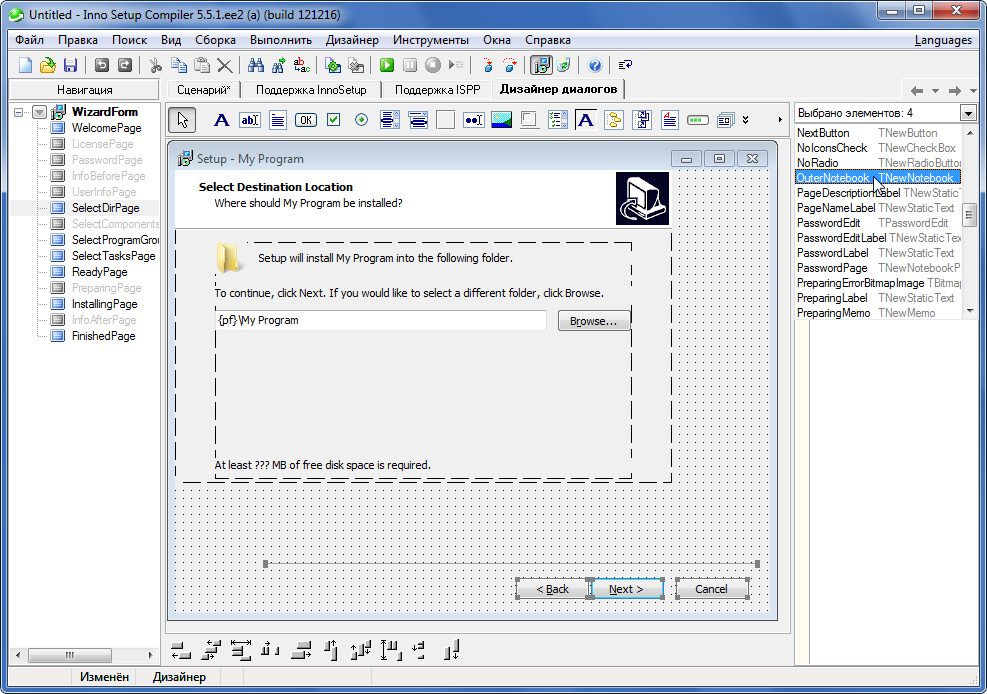987x694 pixels.
Task: Open the selected elements dropdown
Action: 968,113
